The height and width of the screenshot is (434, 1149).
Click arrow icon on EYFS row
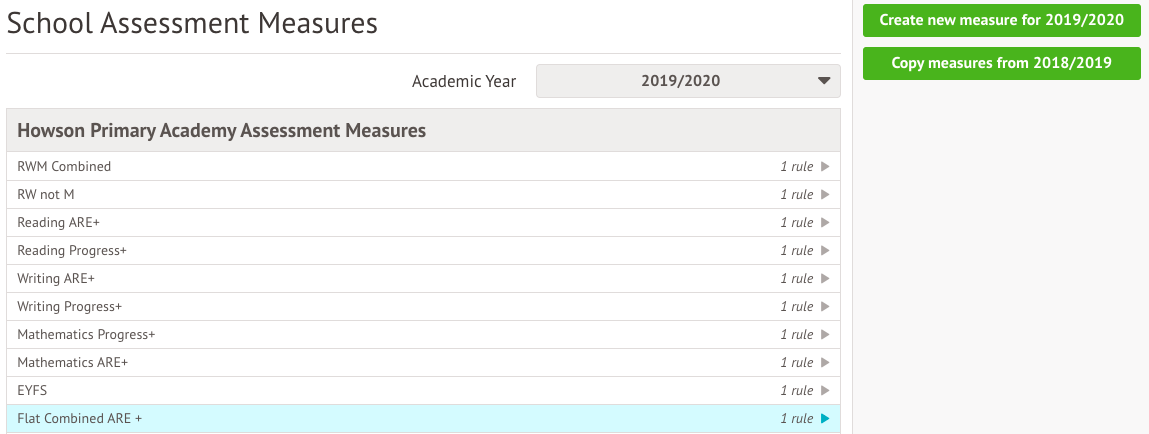(x=825, y=391)
